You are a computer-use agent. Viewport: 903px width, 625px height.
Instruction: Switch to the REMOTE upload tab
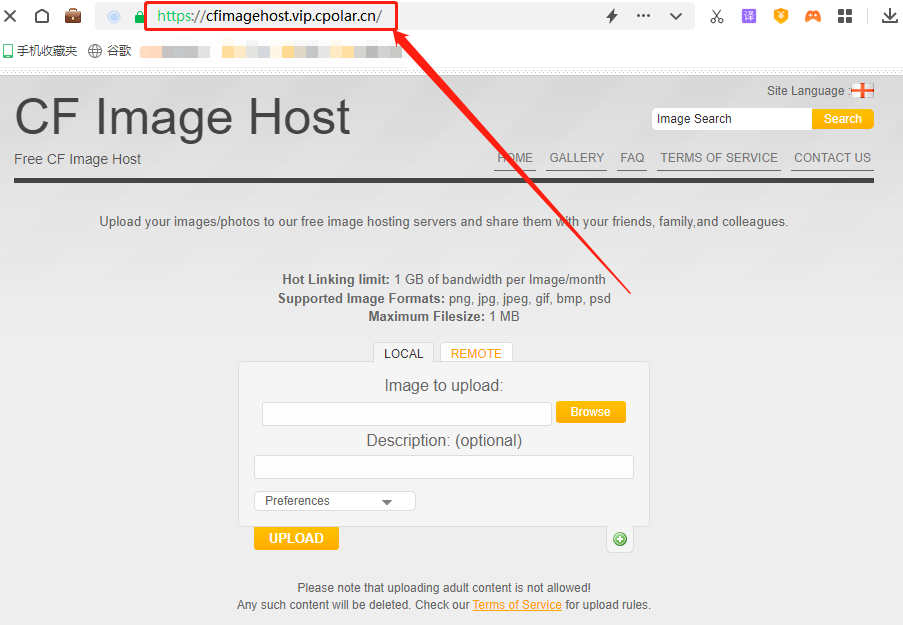point(476,353)
